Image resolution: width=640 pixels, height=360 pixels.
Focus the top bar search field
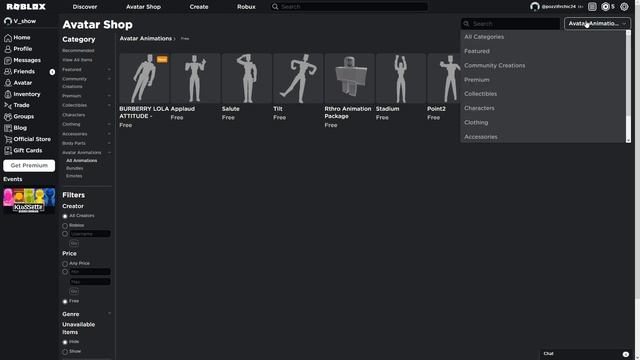[349, 7]
